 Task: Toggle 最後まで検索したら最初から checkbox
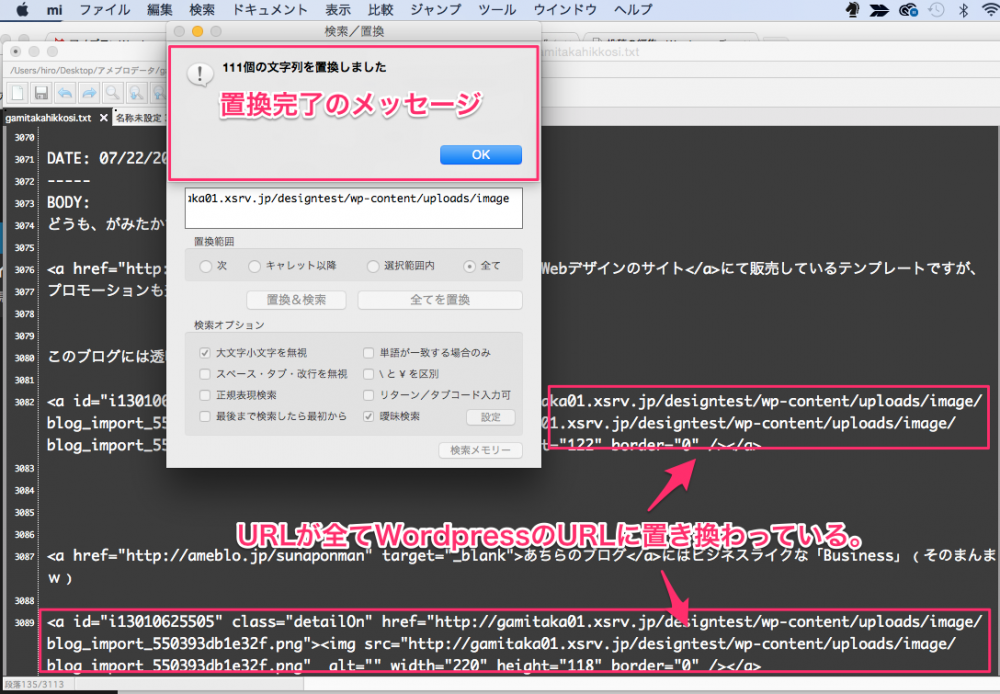click(x=205, y=417)
